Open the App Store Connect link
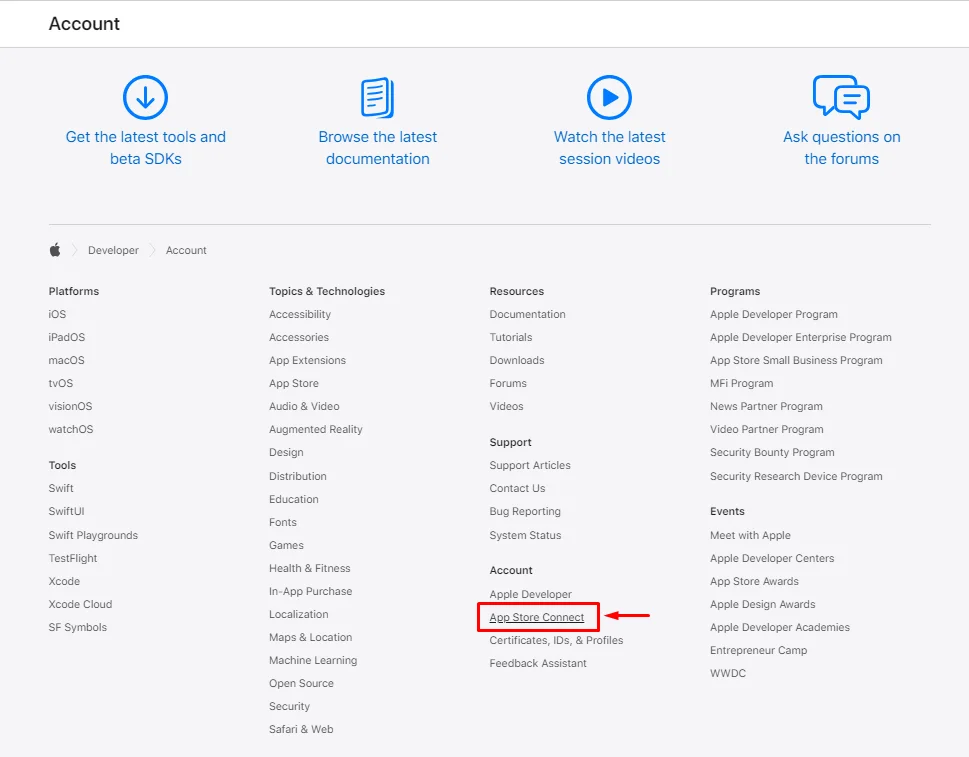This screenshot has height=757, width=969. click(536, 617)
